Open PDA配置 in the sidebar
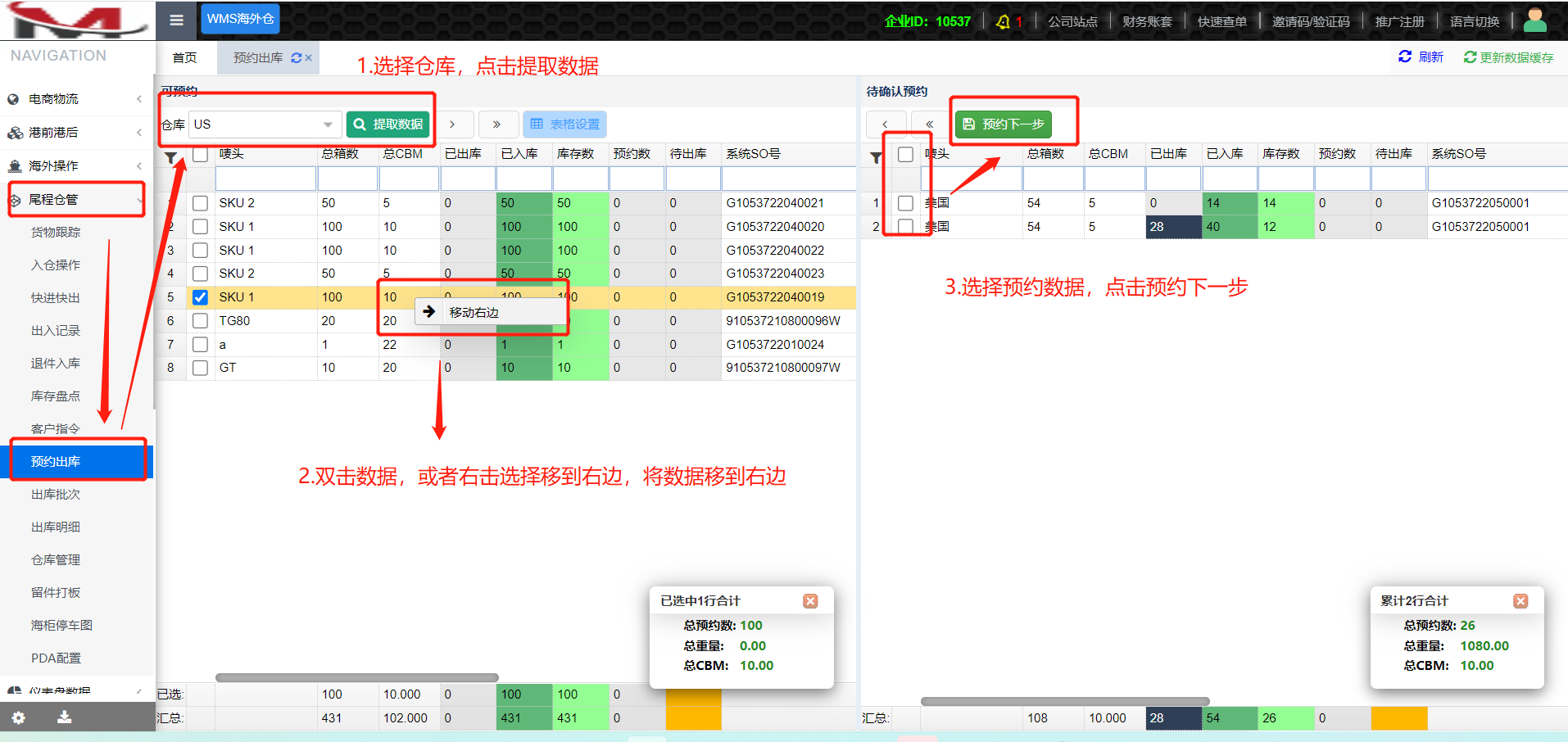Viewport: 1568px width, 742px height. tap(56, 658)
